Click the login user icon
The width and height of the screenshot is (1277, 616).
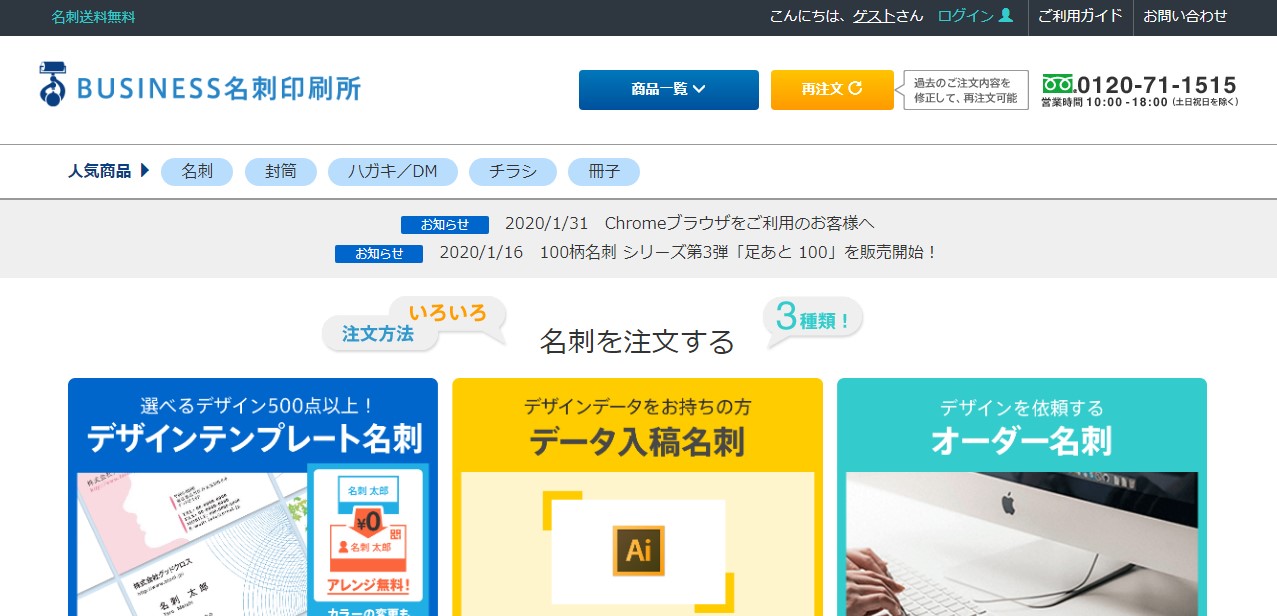pos(1006,16)
